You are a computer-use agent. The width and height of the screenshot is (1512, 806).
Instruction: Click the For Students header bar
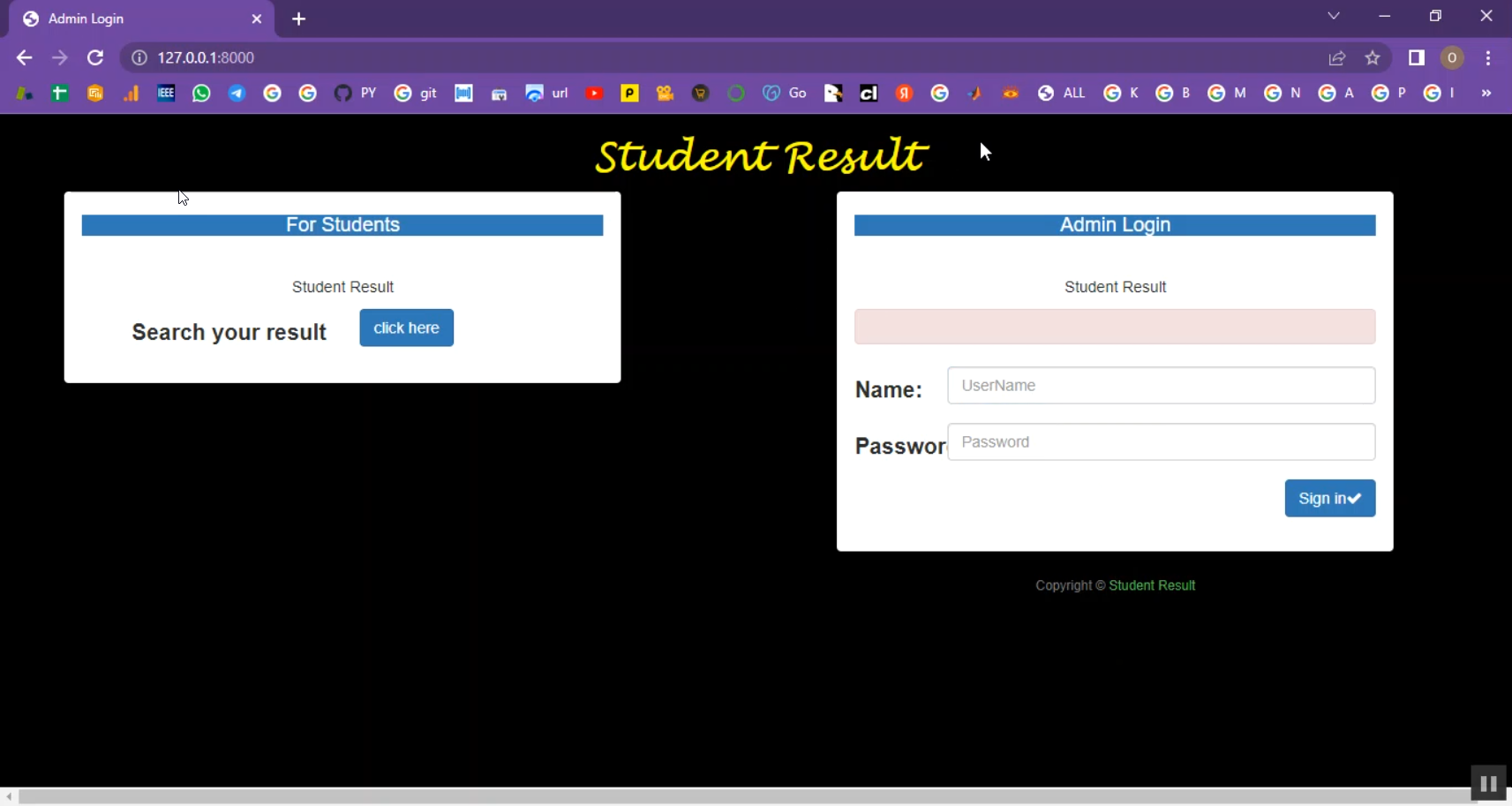tap(342, 225)
